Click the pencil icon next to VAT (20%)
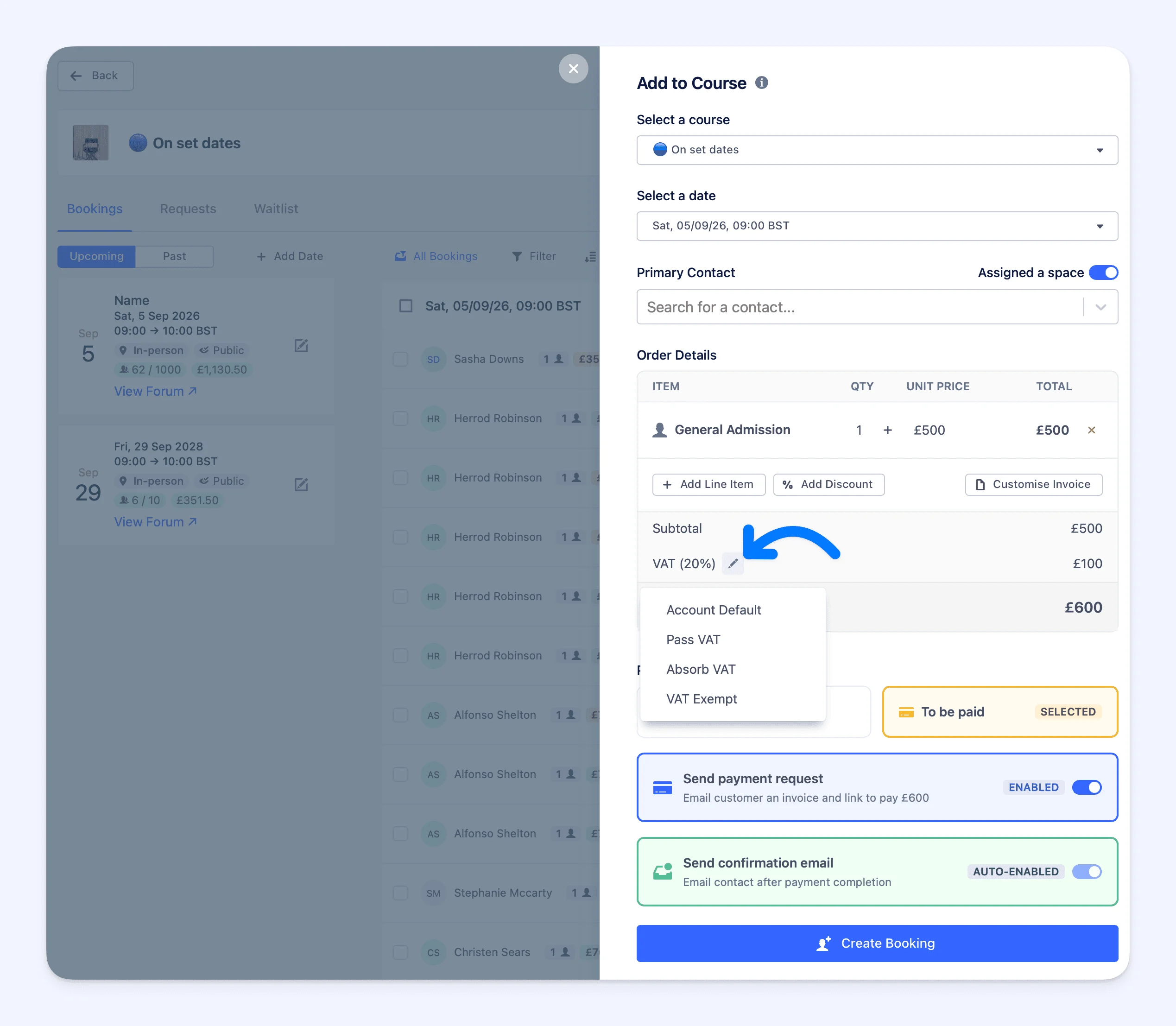 [x=732, y=564]
